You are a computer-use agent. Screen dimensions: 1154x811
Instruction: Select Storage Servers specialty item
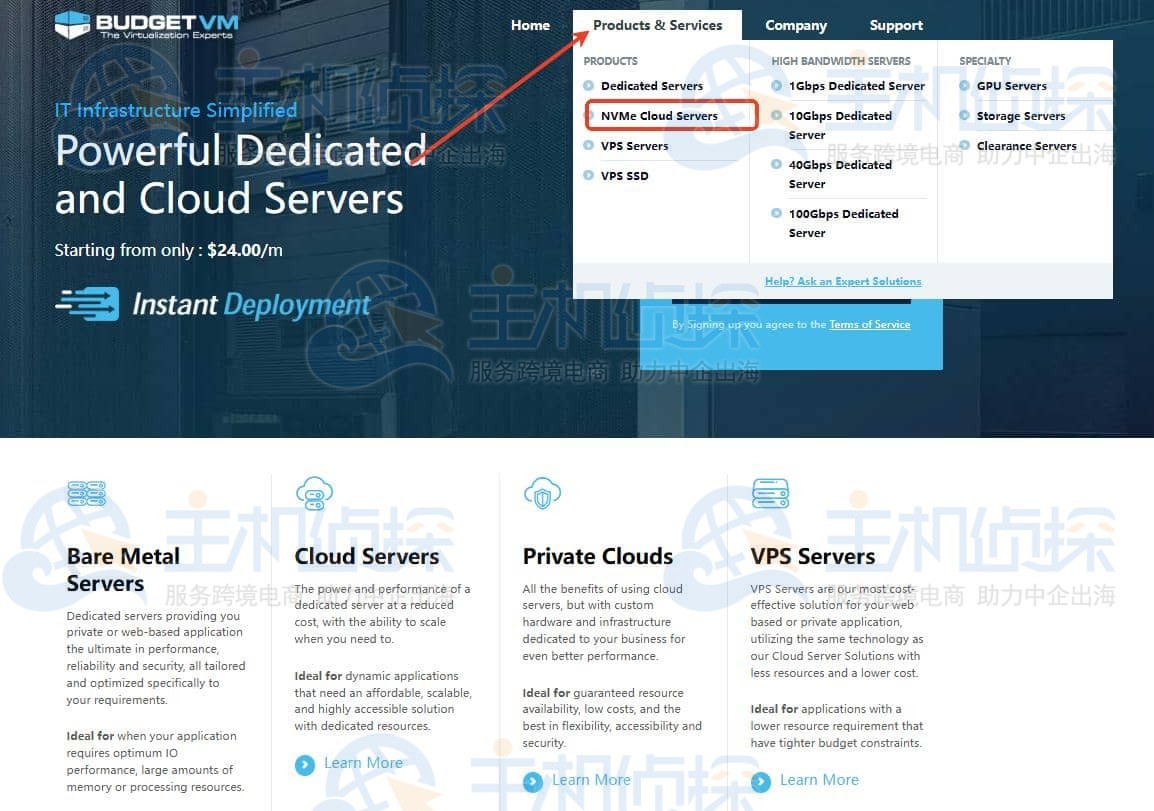click(1021, 116)
